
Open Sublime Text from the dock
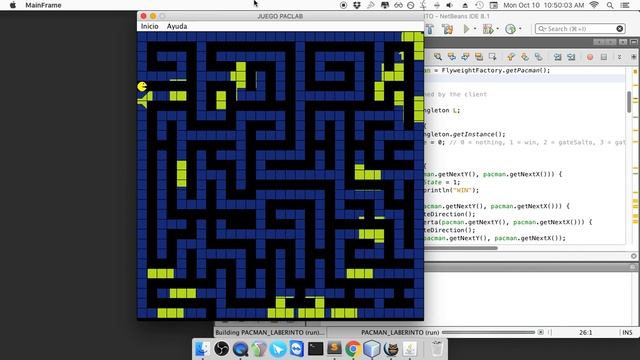pos(334,349)
